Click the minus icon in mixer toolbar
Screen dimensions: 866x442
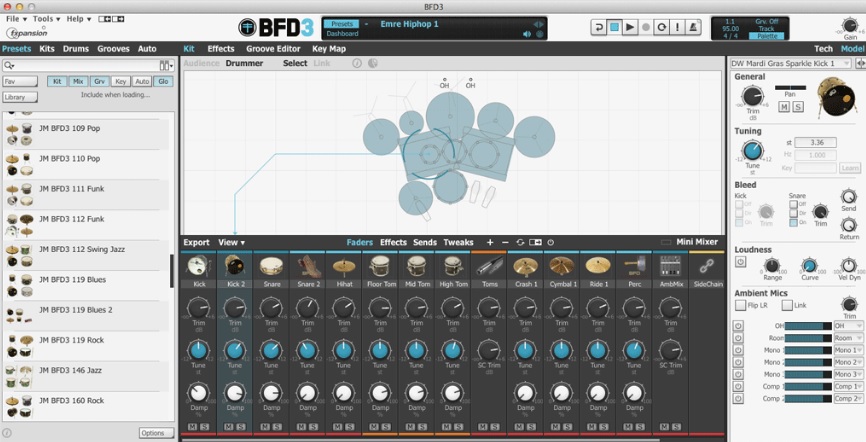(505, 243)
